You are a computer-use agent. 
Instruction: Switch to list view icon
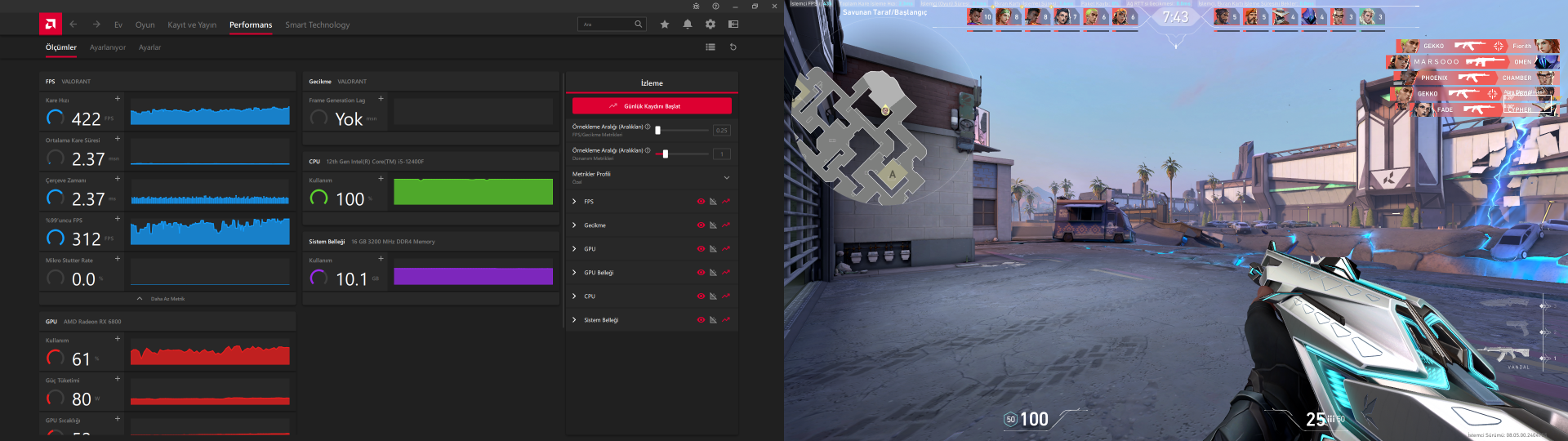pyautogui.click(x=710, y=47)
